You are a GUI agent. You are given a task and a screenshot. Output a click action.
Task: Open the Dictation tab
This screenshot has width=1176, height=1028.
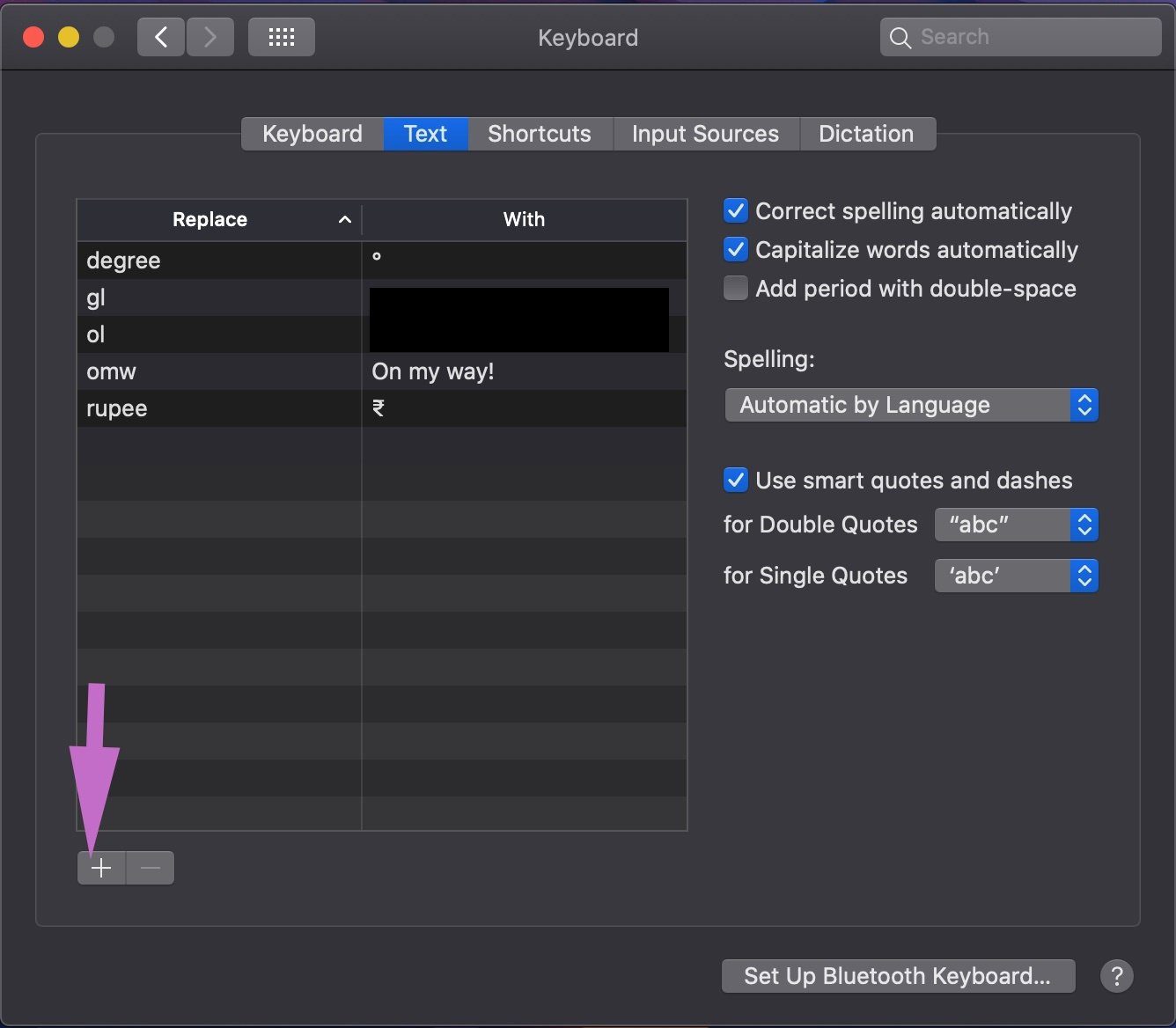click(x=867, y=134)
